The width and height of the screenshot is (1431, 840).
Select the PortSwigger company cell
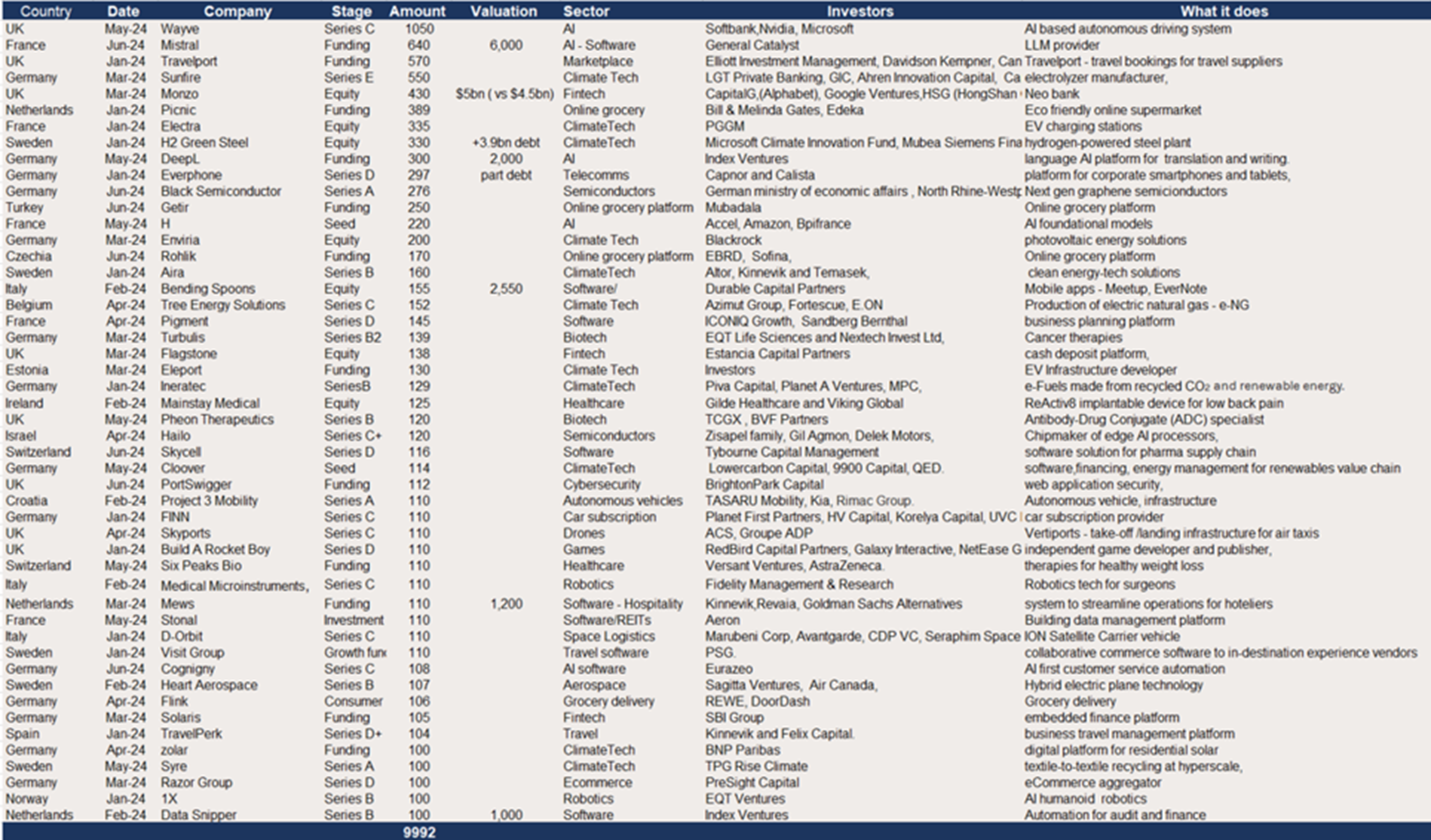click(196, 485)
